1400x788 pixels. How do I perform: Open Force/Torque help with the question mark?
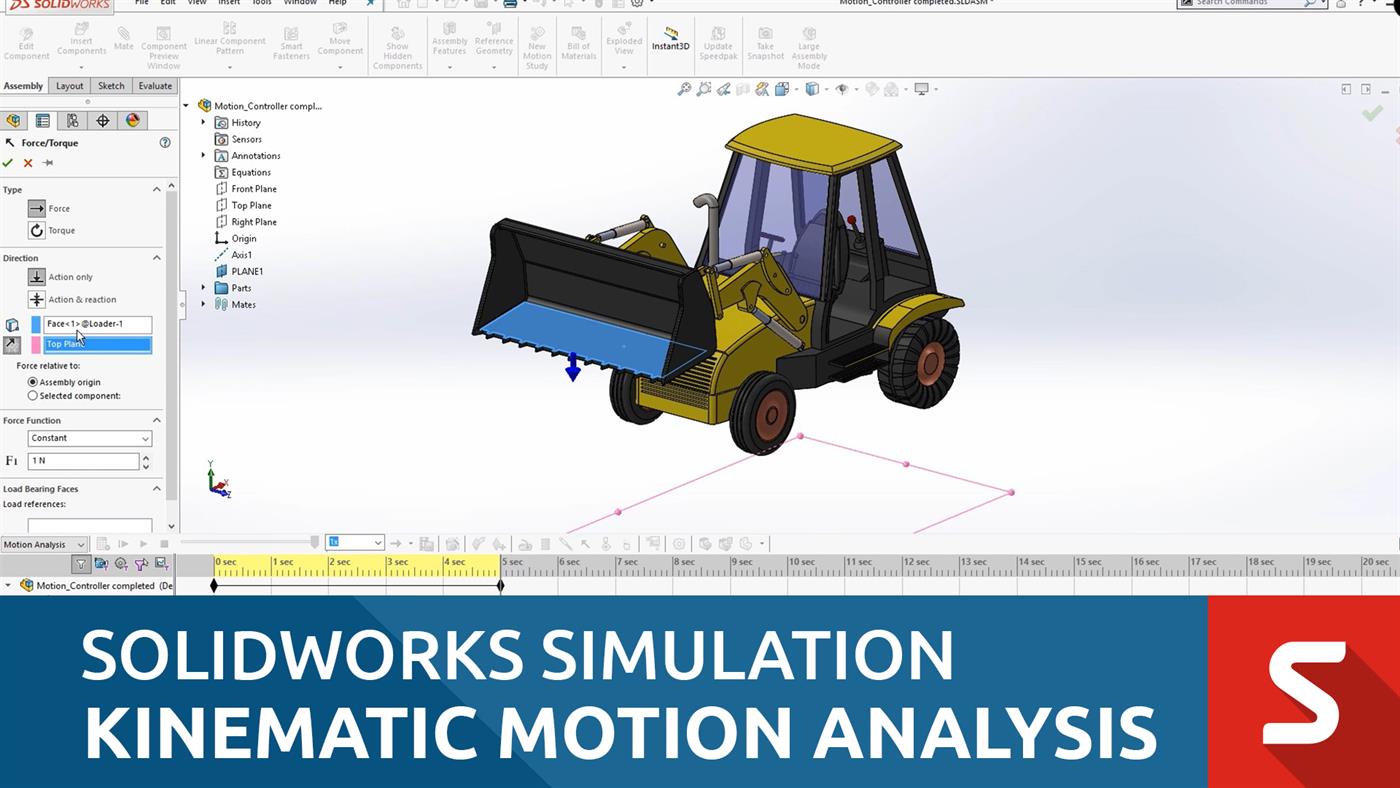(x=165, y=142)
